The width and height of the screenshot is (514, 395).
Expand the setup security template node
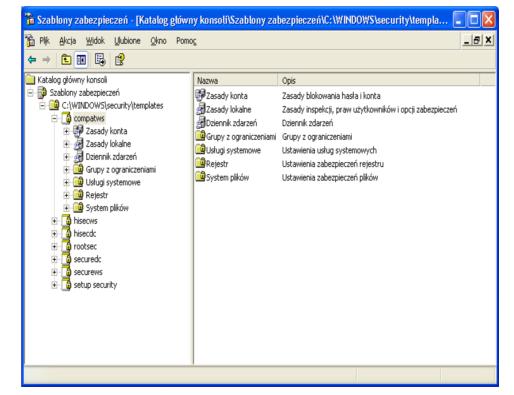pos(54,285)
